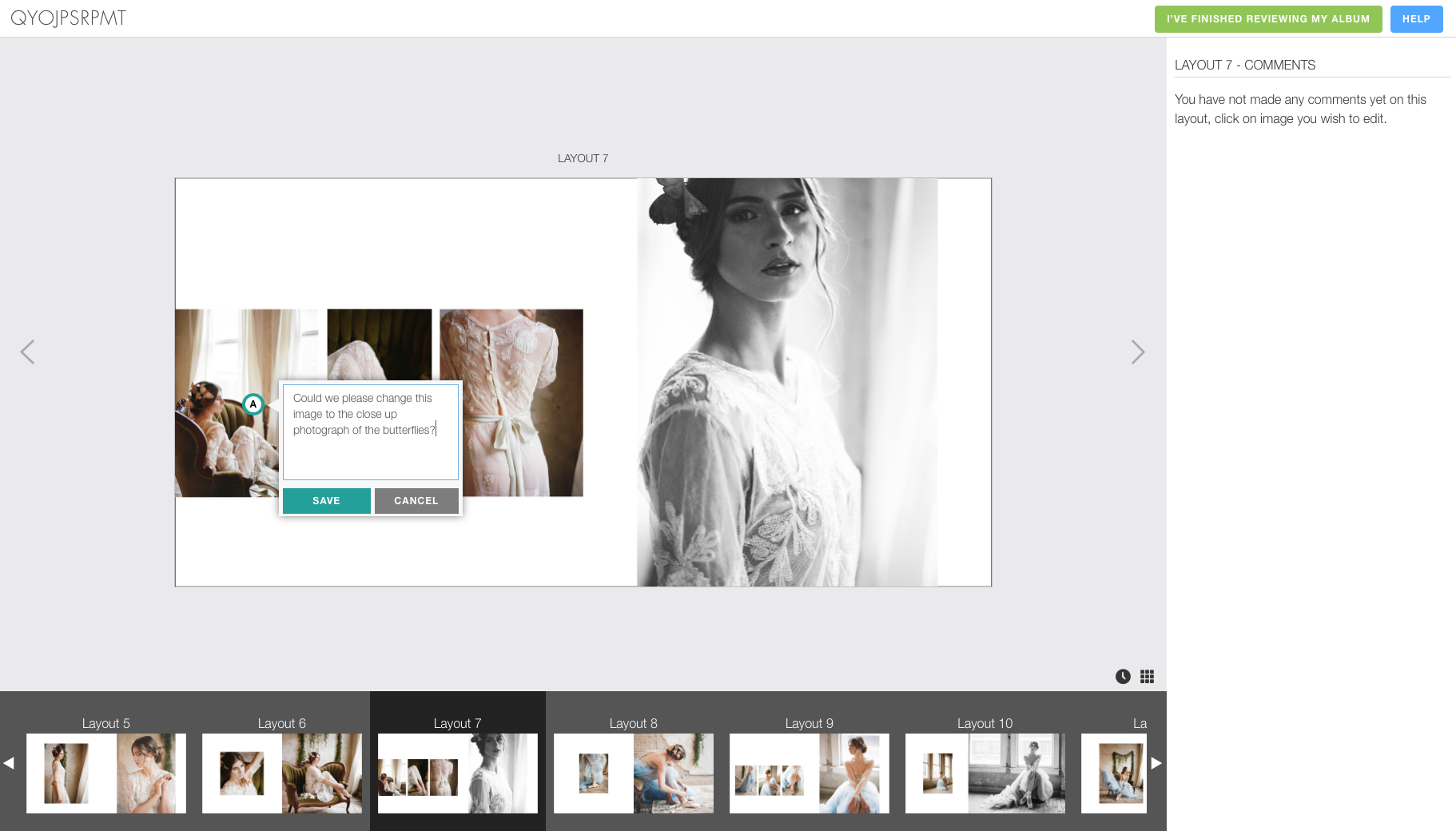Screen dimensions: 1456x831
Task: Click the large black-and-white portrait photo
Action: point(787,382)
